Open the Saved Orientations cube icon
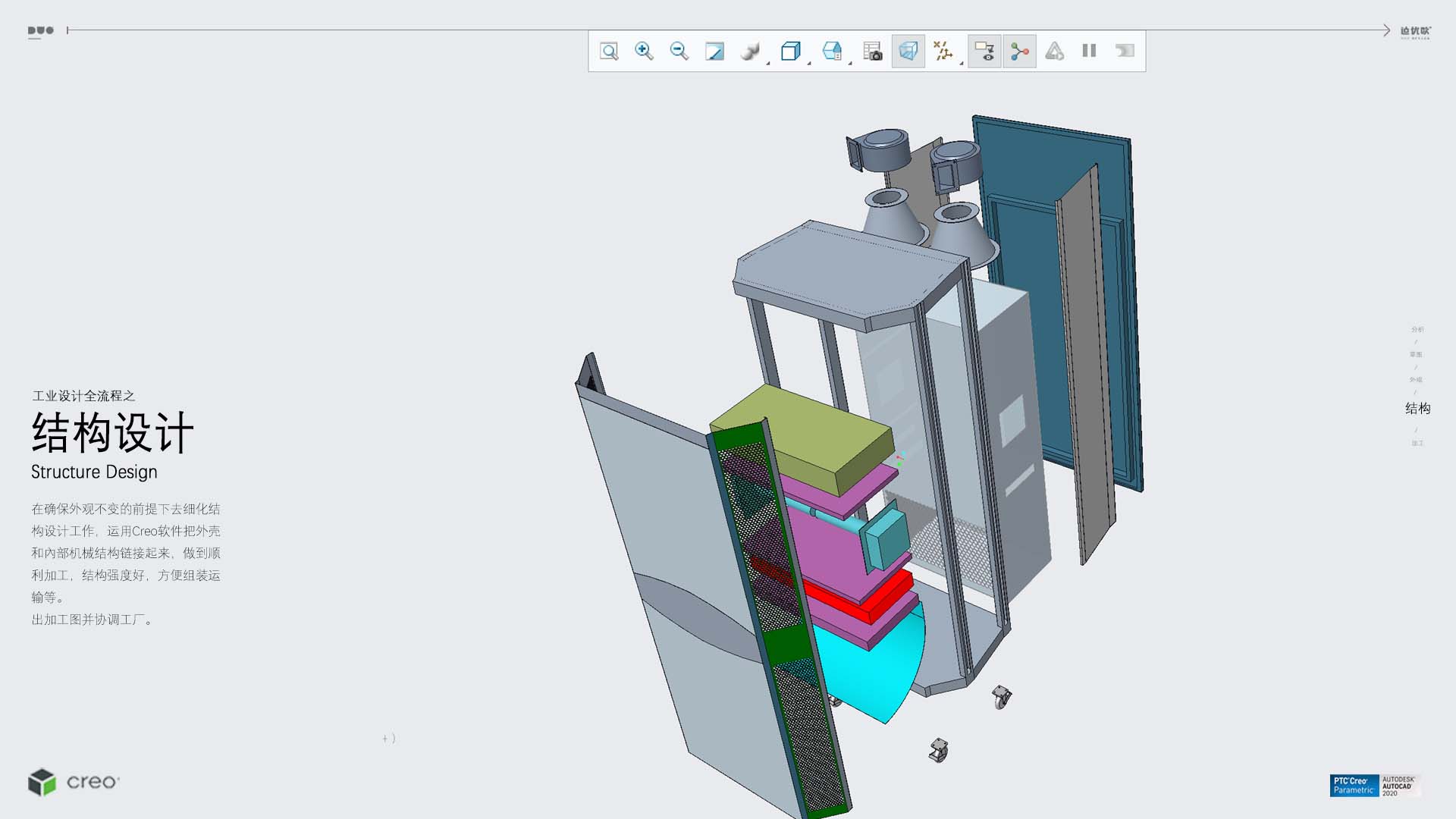 [x=790, y=52]
